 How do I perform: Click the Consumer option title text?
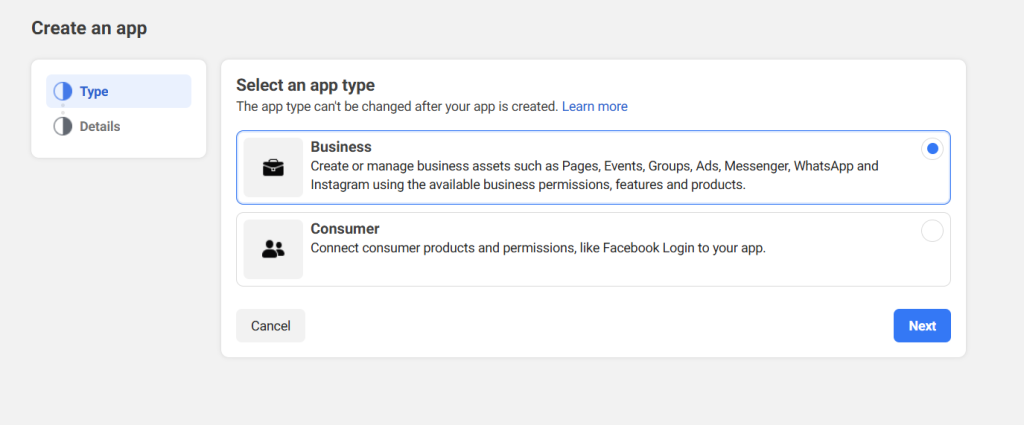pyautogui.click(x=345, y=229)
